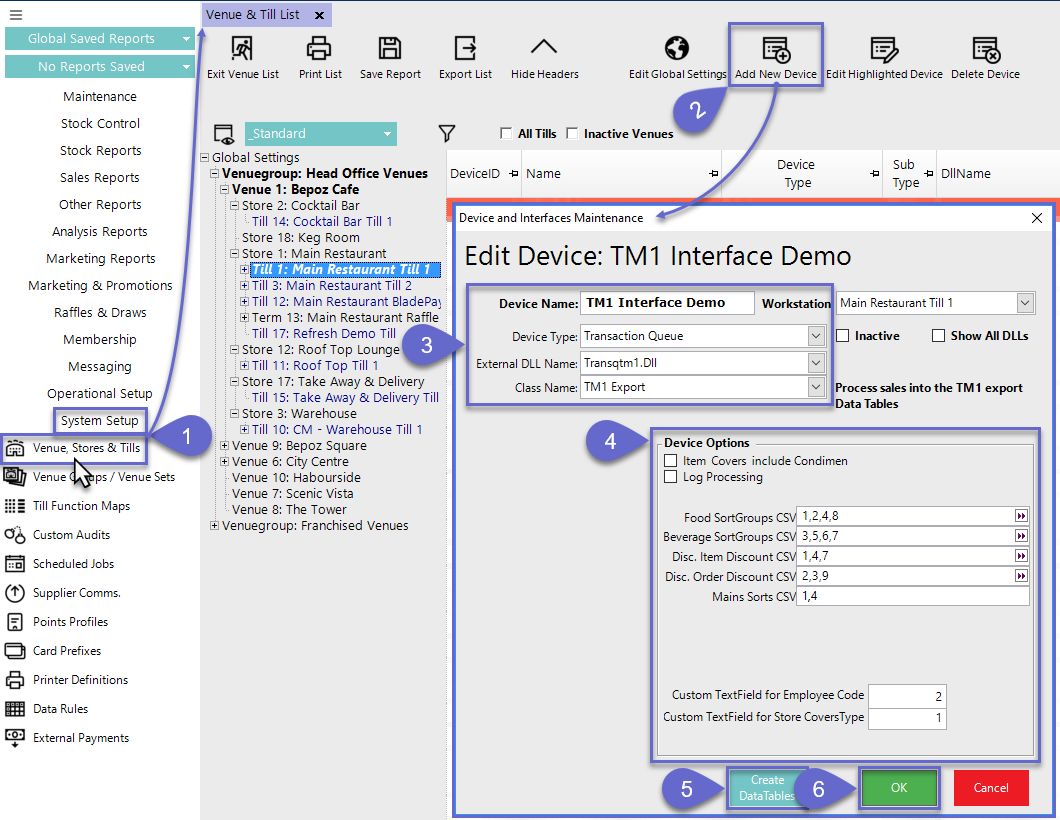Click the Add New Device icon
The width and height of the screenshot is (1060, 820).
tap(776, 49)
